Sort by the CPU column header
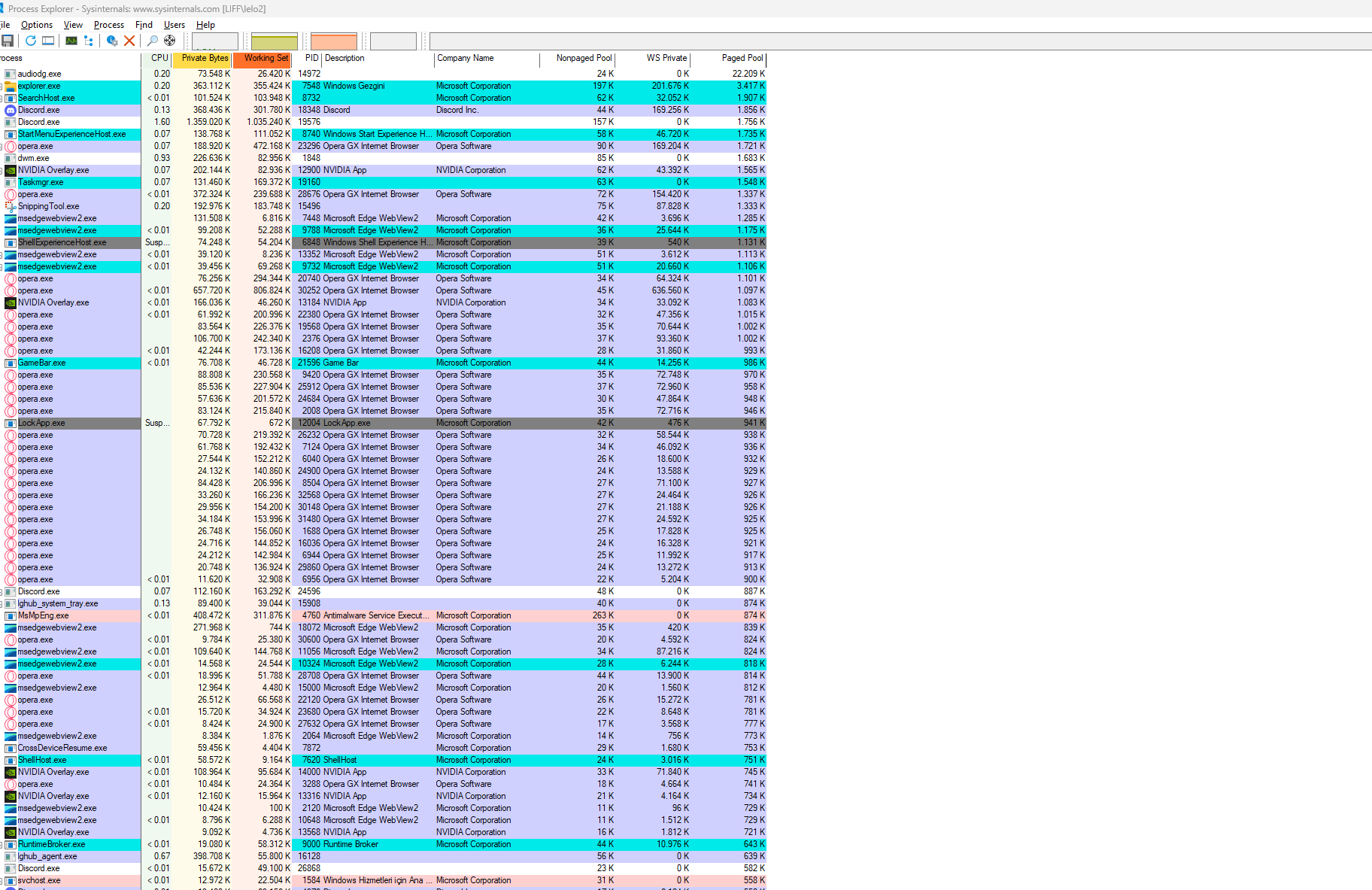The height and width of the screenshot is (890, 1372). [156, 58]
